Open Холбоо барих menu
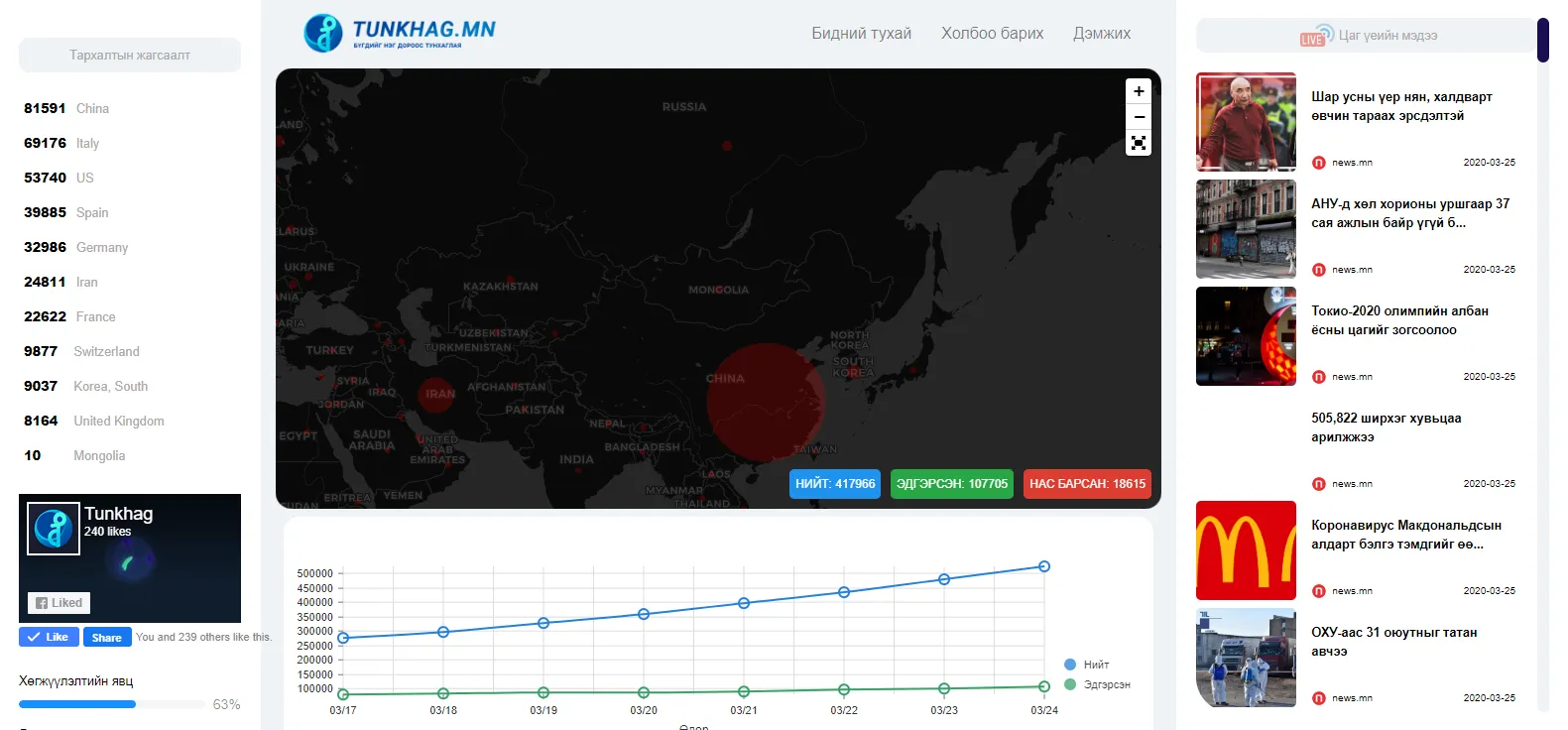This screenshot has width=1568, height=730. (x=992, y=33)
